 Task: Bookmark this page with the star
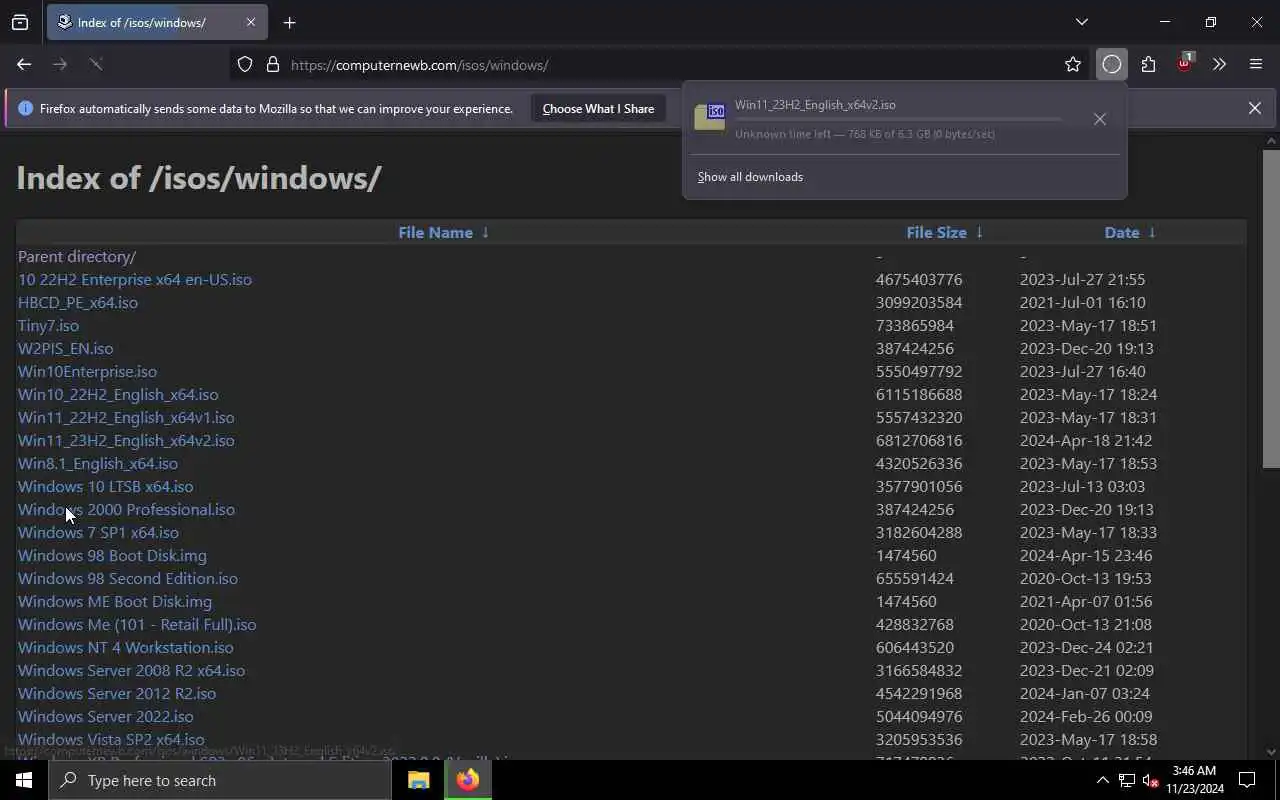coord(1073,65)
